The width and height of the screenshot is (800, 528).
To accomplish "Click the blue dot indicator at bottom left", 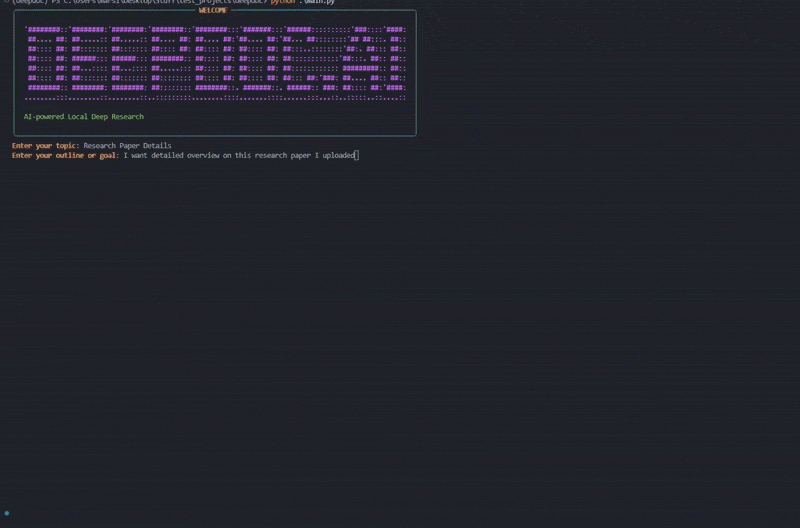I will (7, 513).
